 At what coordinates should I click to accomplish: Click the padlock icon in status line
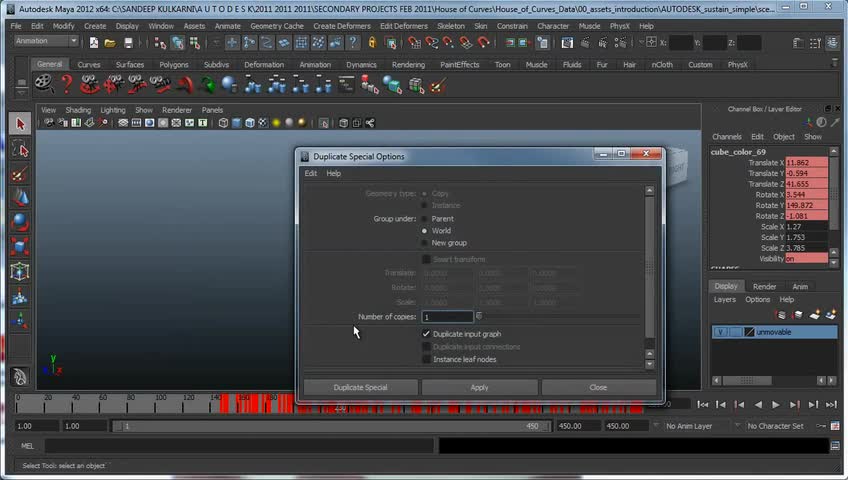tap(372, 42)
